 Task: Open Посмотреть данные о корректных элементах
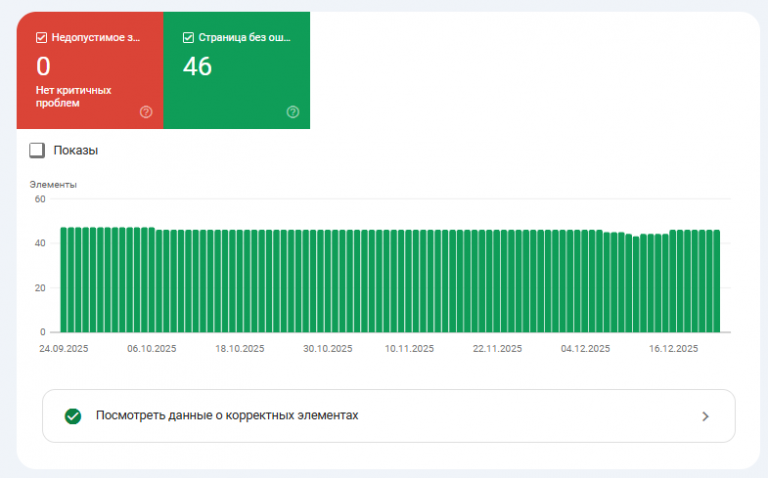[226, 415]
